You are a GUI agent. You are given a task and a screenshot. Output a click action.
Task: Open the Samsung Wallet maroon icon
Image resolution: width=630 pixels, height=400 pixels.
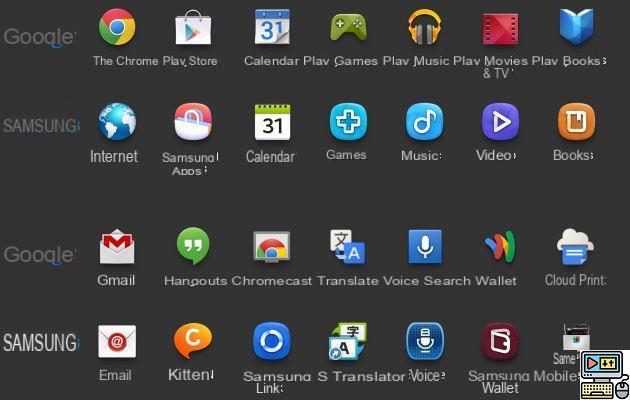point(500,341)
